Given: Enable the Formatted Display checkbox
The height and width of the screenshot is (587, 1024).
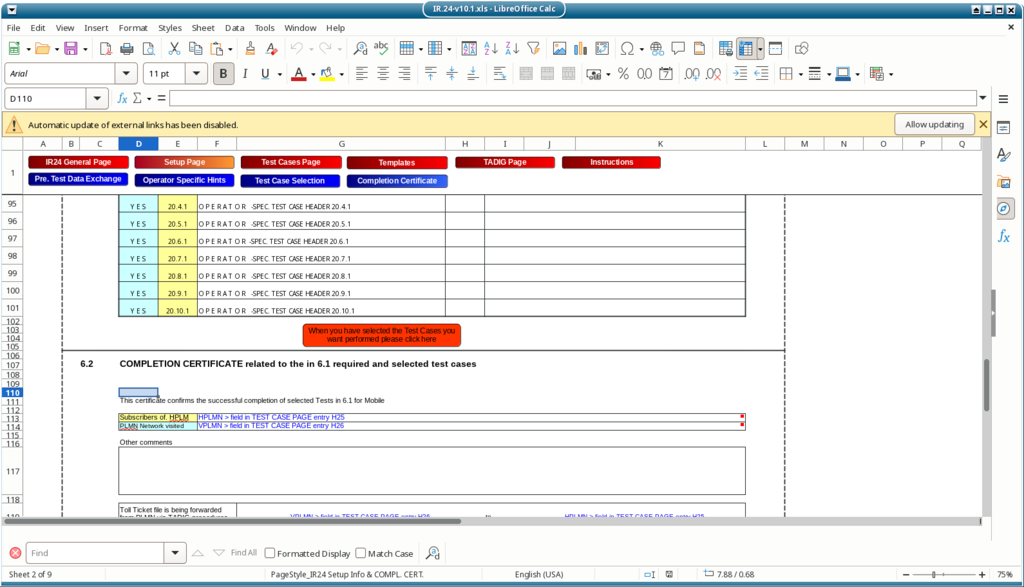Looking at the screenshot, I should (270, 553).
